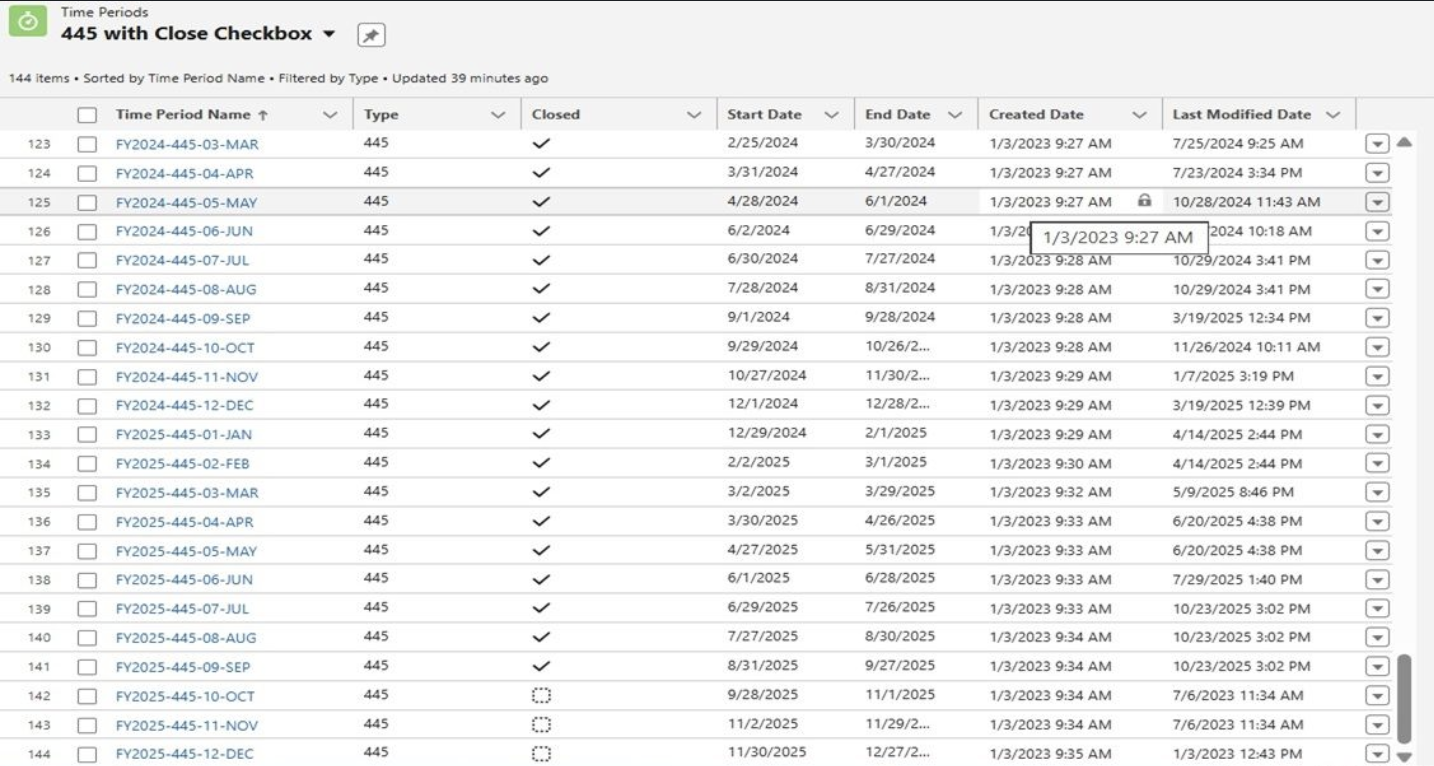Open row actions menu for FY2024-445-04-APR
Screen dimensions: 1434x766
[x=1377, y=173]
